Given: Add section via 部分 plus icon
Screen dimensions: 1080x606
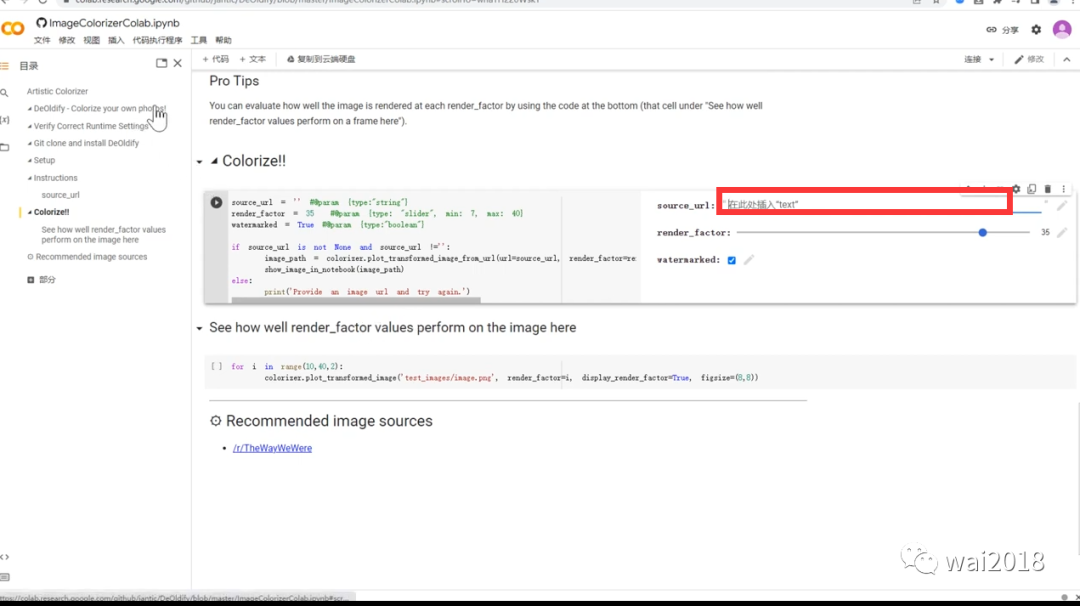Looking at the screenshot, I should (x=30, y=280).
